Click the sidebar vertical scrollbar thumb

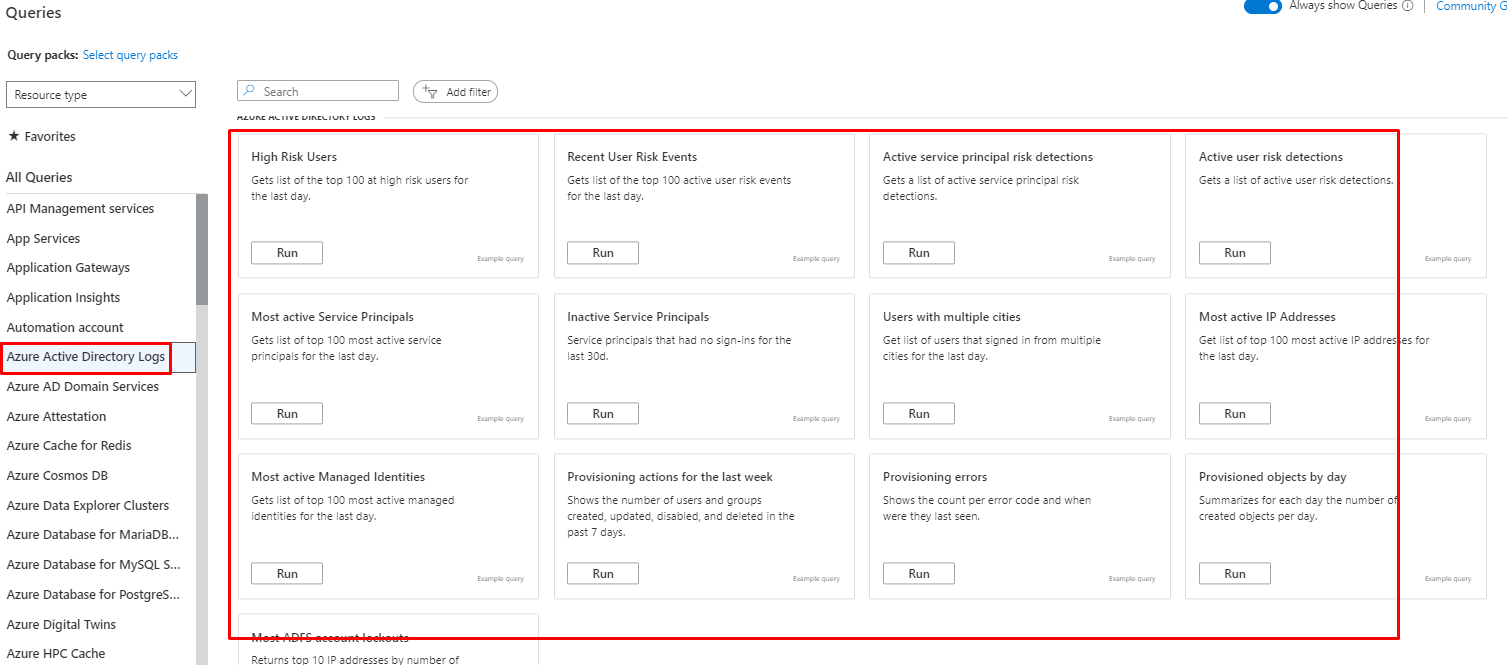pos(202,250)
